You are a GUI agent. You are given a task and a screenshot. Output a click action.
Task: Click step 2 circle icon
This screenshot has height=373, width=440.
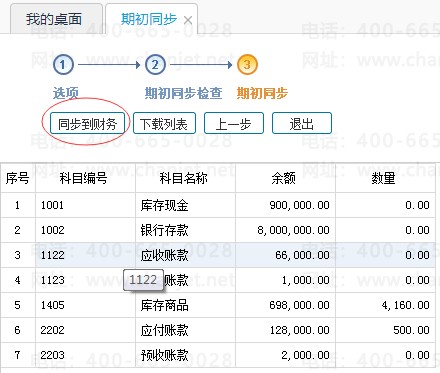click(155, 65)
